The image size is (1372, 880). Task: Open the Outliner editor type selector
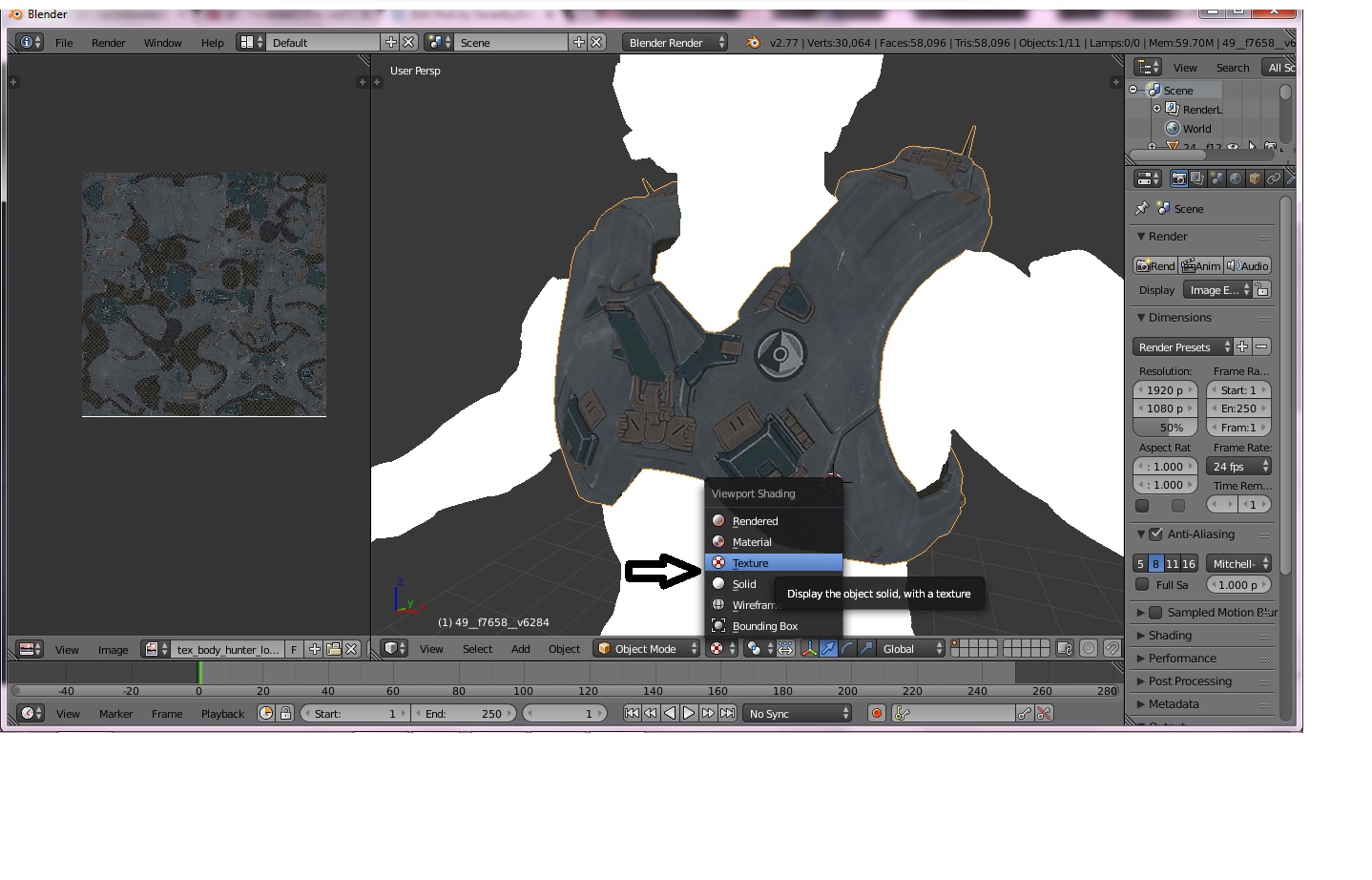[1148, 67]
